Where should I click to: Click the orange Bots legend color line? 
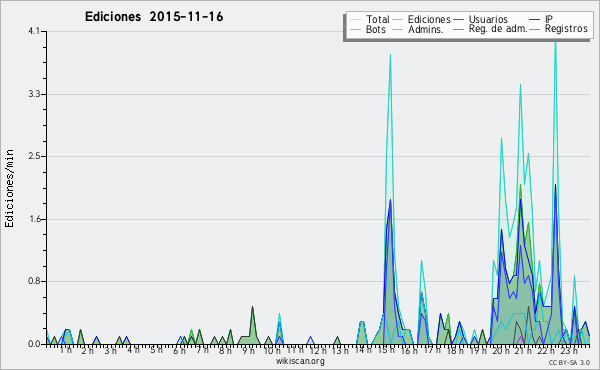coord(355,29)
